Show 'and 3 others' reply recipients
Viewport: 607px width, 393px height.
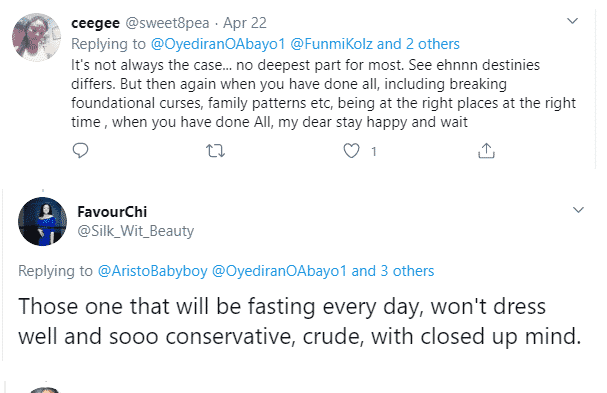click(x=393, y=271)
